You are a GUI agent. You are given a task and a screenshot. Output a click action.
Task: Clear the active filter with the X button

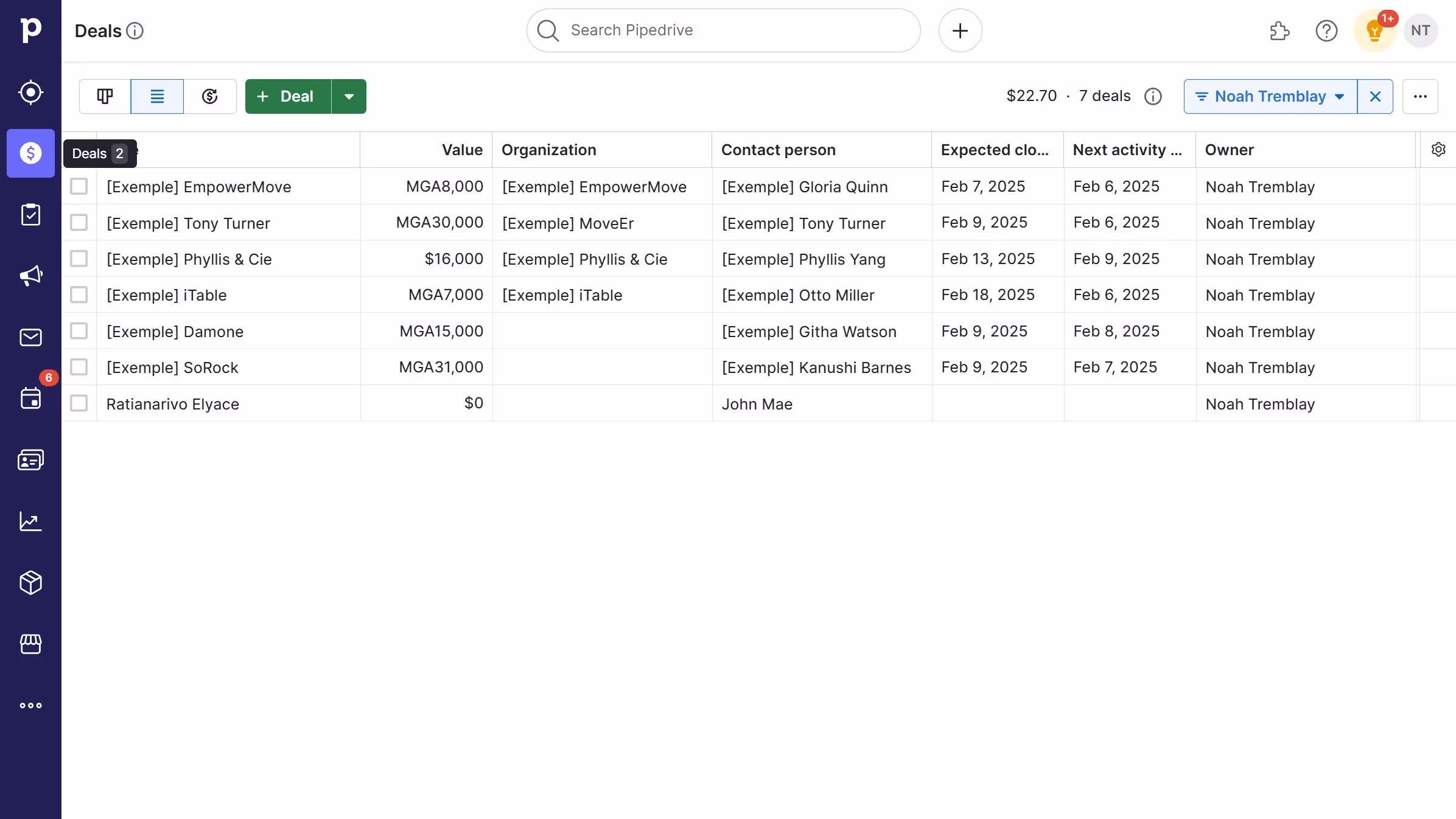1375,96
